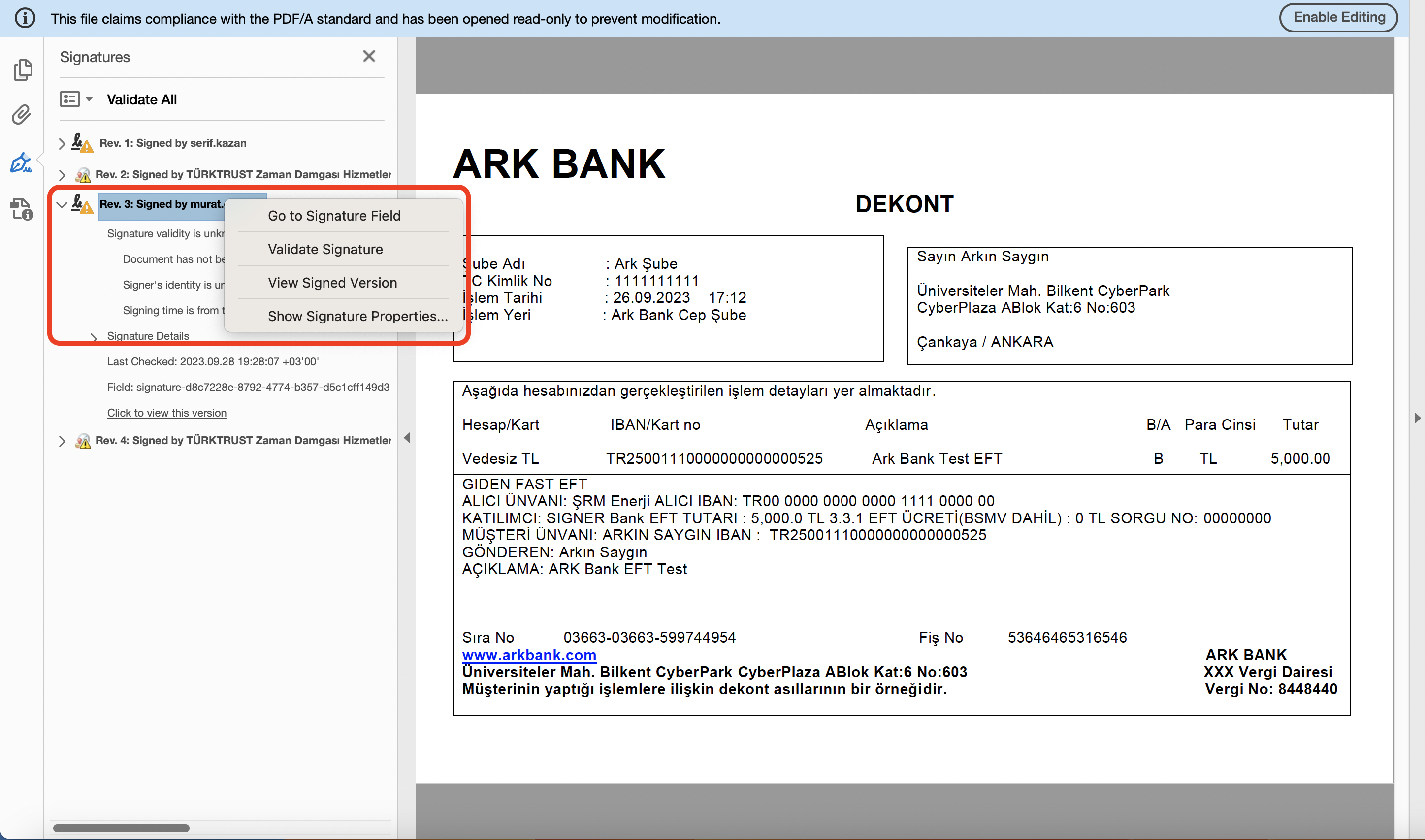
Task: Click the 'Field: signature-d8c7228e' line
Action: [x=249, y=387]
